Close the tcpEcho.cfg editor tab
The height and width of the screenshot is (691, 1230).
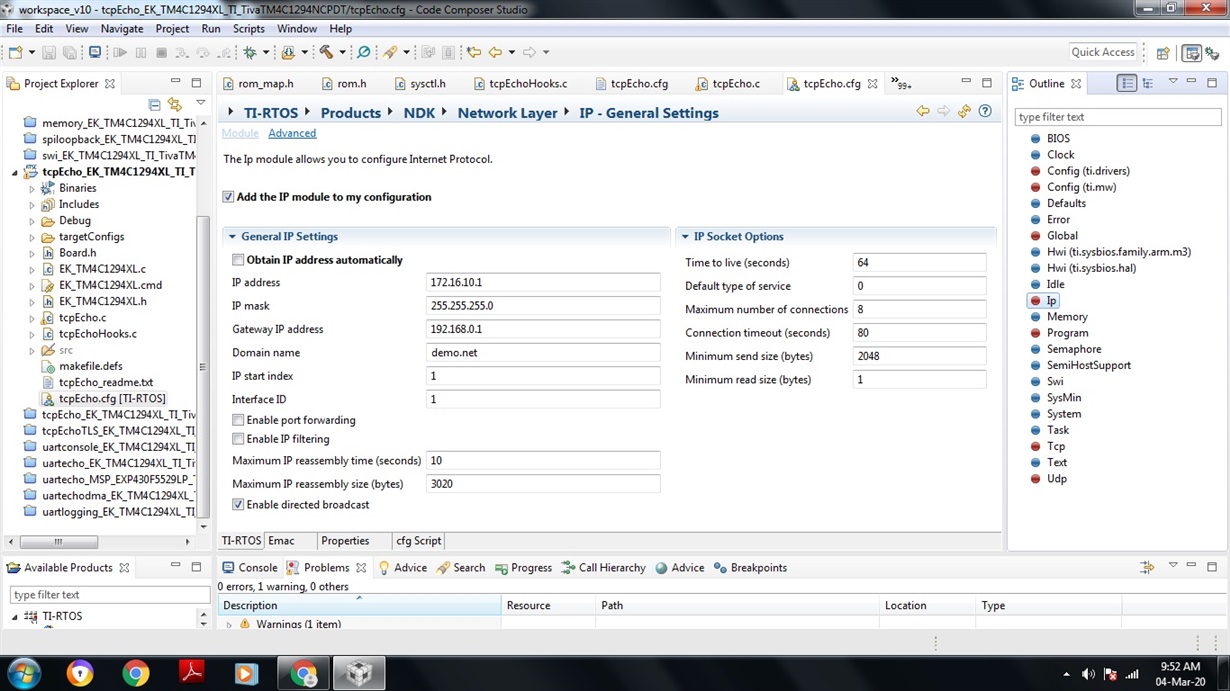pyautogui.click(x=872, y=84)
